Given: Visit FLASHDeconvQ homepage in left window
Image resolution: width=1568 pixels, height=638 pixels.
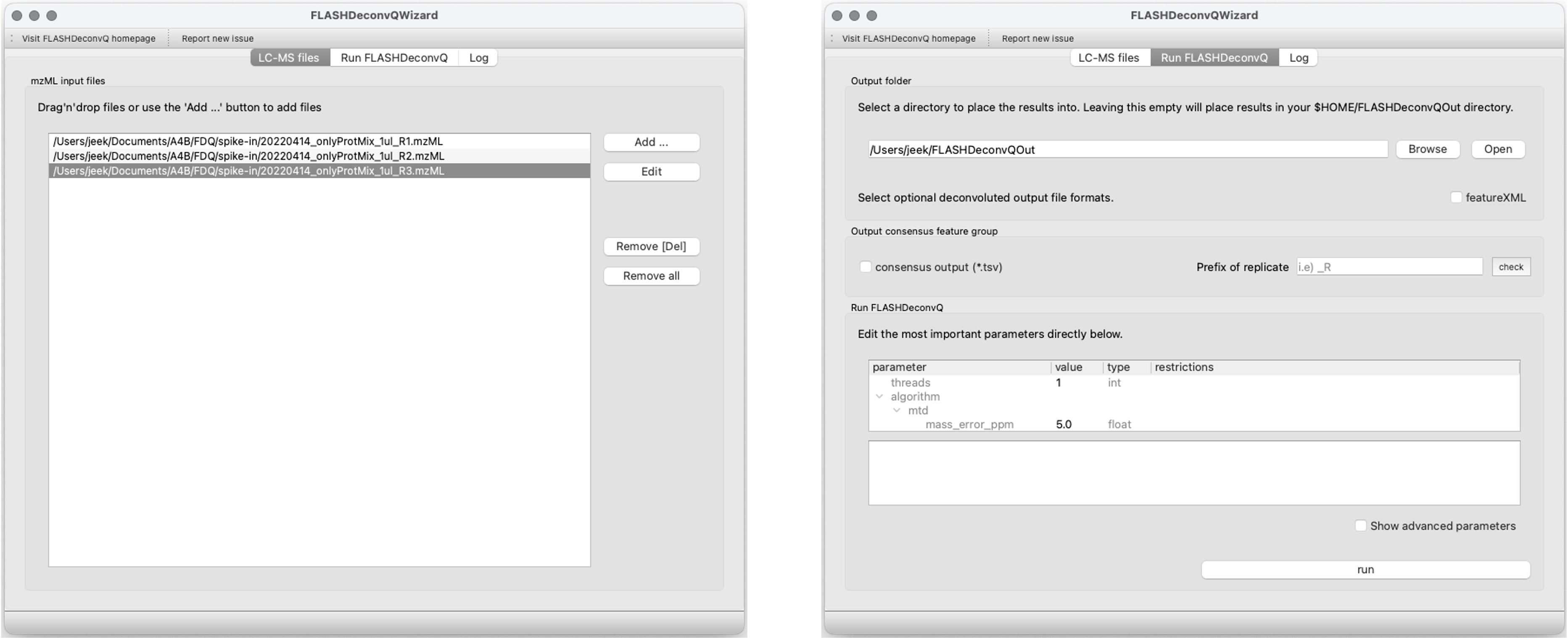Looking at the screenshot, I should point(89,38).
